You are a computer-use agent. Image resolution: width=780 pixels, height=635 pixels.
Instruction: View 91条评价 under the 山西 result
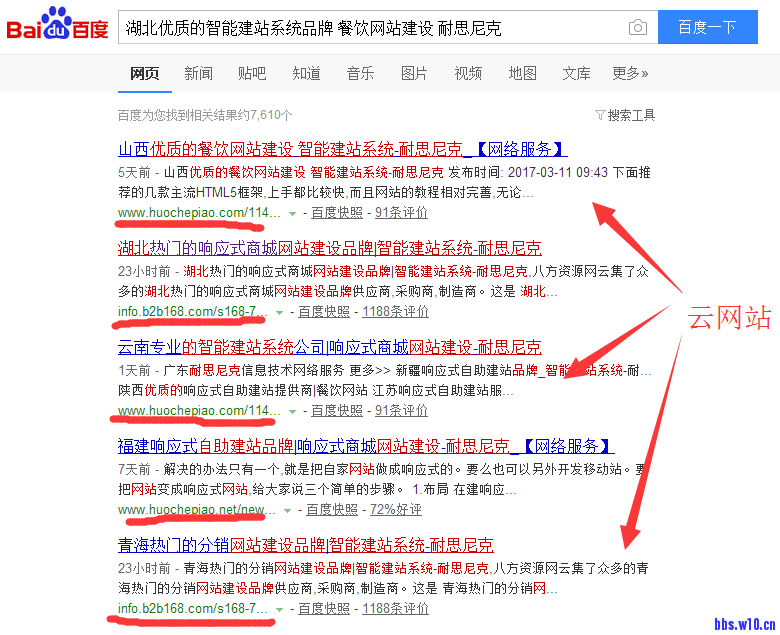click(401, 213)
